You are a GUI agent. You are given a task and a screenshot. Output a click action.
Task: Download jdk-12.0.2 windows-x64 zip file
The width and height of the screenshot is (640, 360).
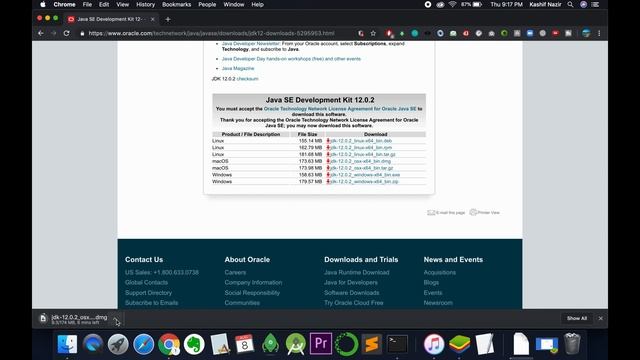(364, 182)
